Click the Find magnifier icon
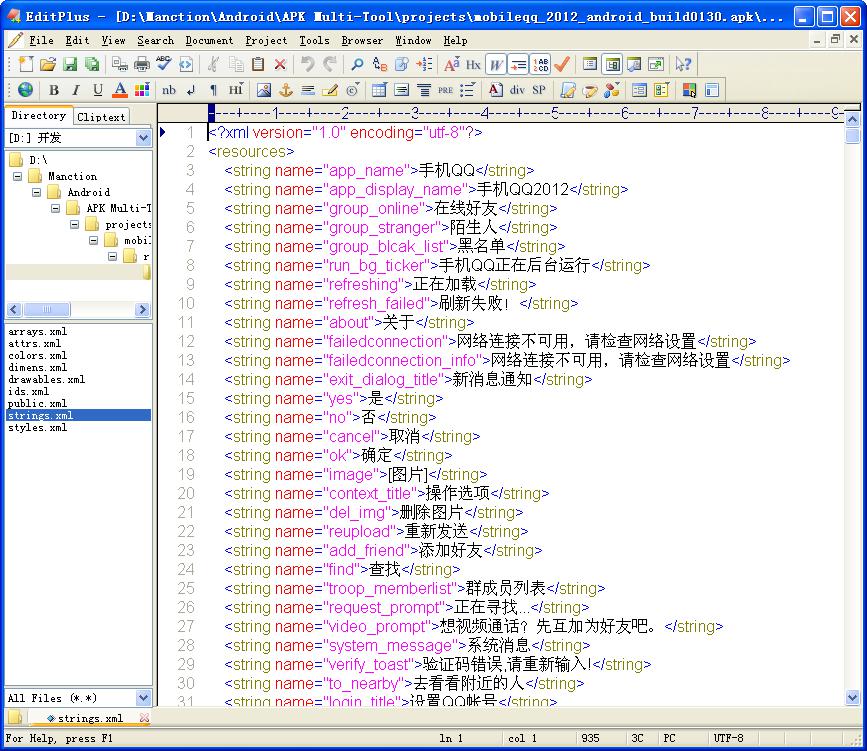This screenshot has width=867, height=751. click(356, 64)
